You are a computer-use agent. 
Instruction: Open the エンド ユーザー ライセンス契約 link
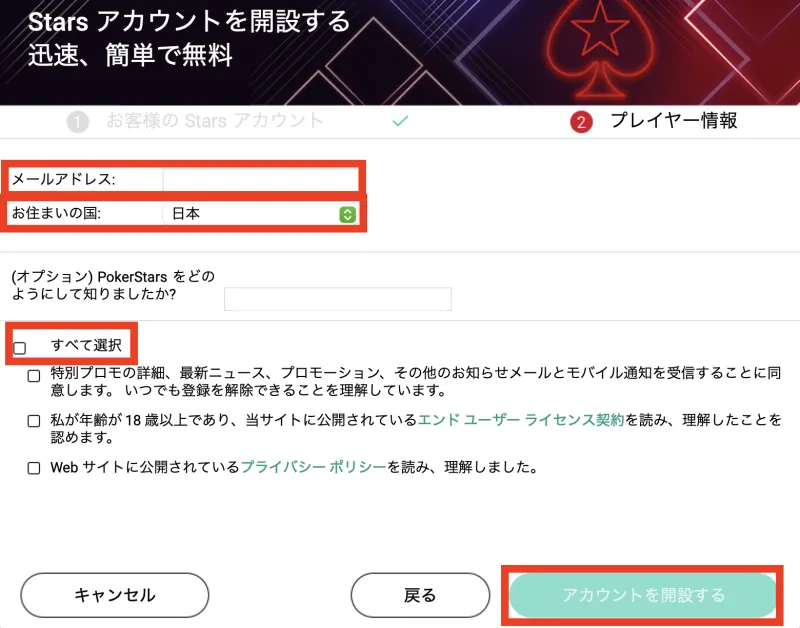pos(520,421)
